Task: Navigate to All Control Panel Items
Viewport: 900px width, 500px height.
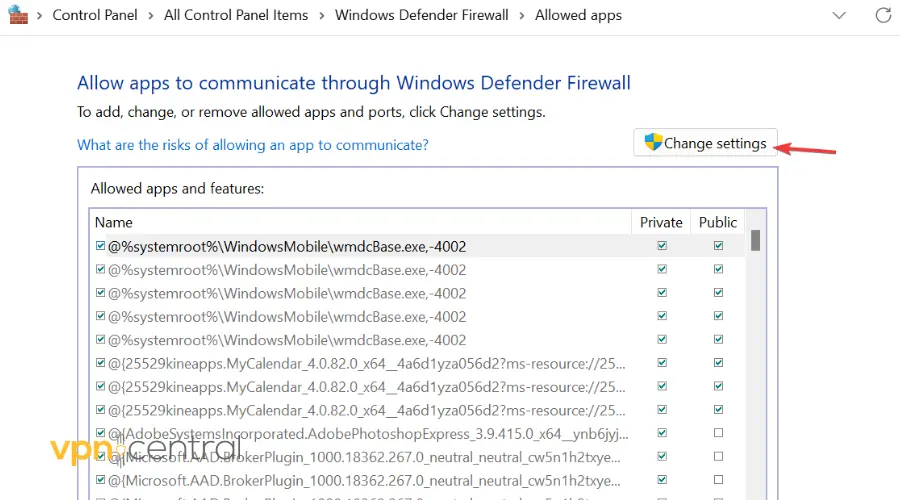Action: pos(236,15)
